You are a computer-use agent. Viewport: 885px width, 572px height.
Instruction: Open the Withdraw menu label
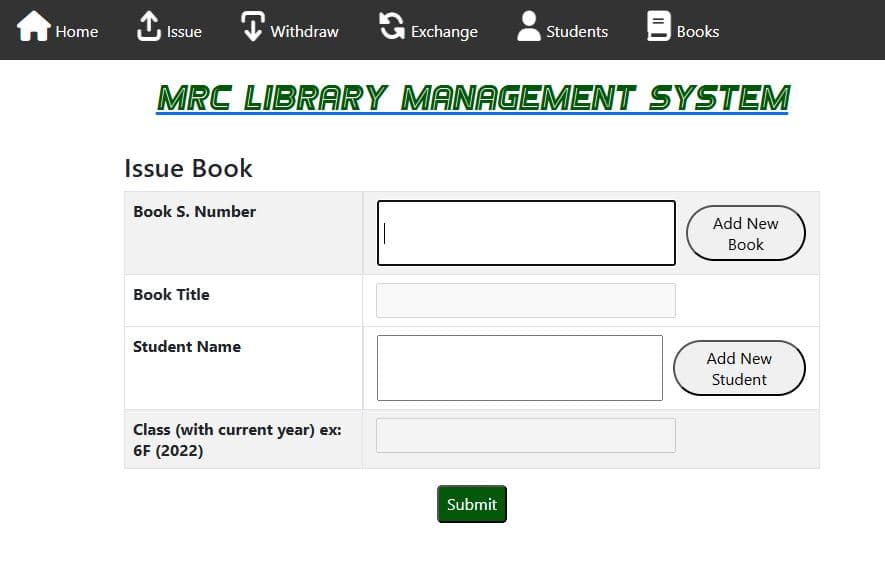pos(304,32)
